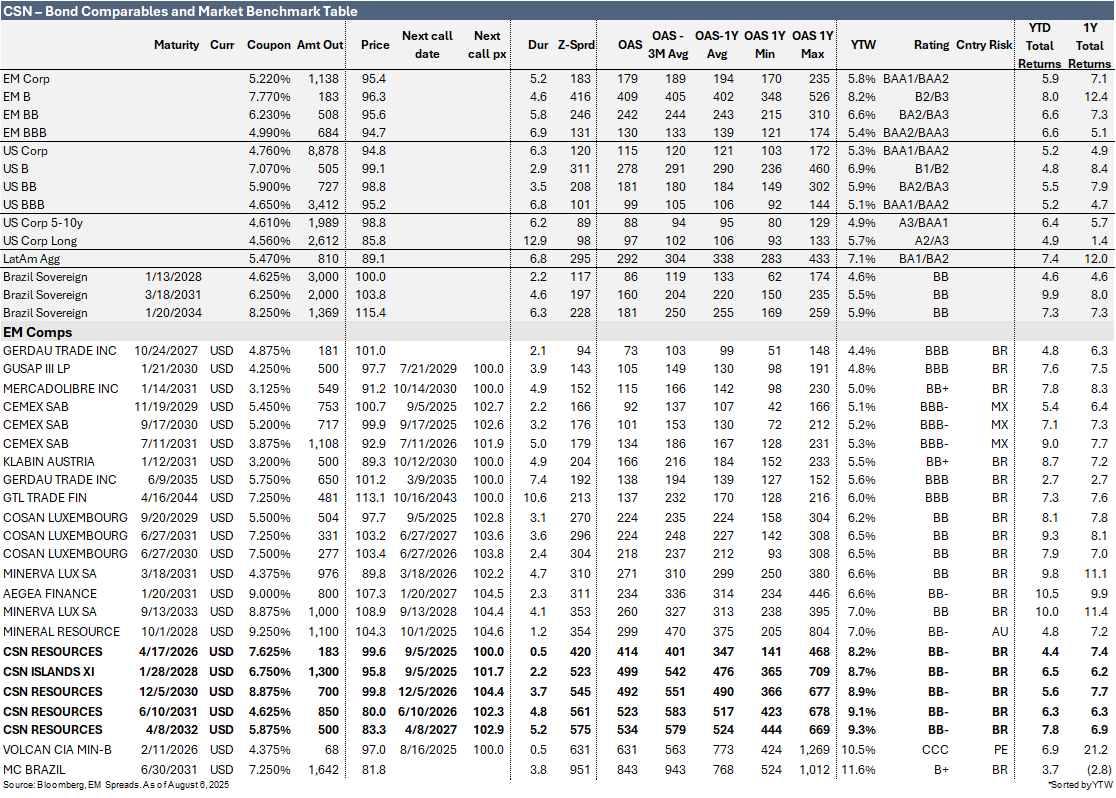Click the CEMEX SAB coupon '3.875%'
This screenshot has width=1116, height=798.
click(269, 443)
